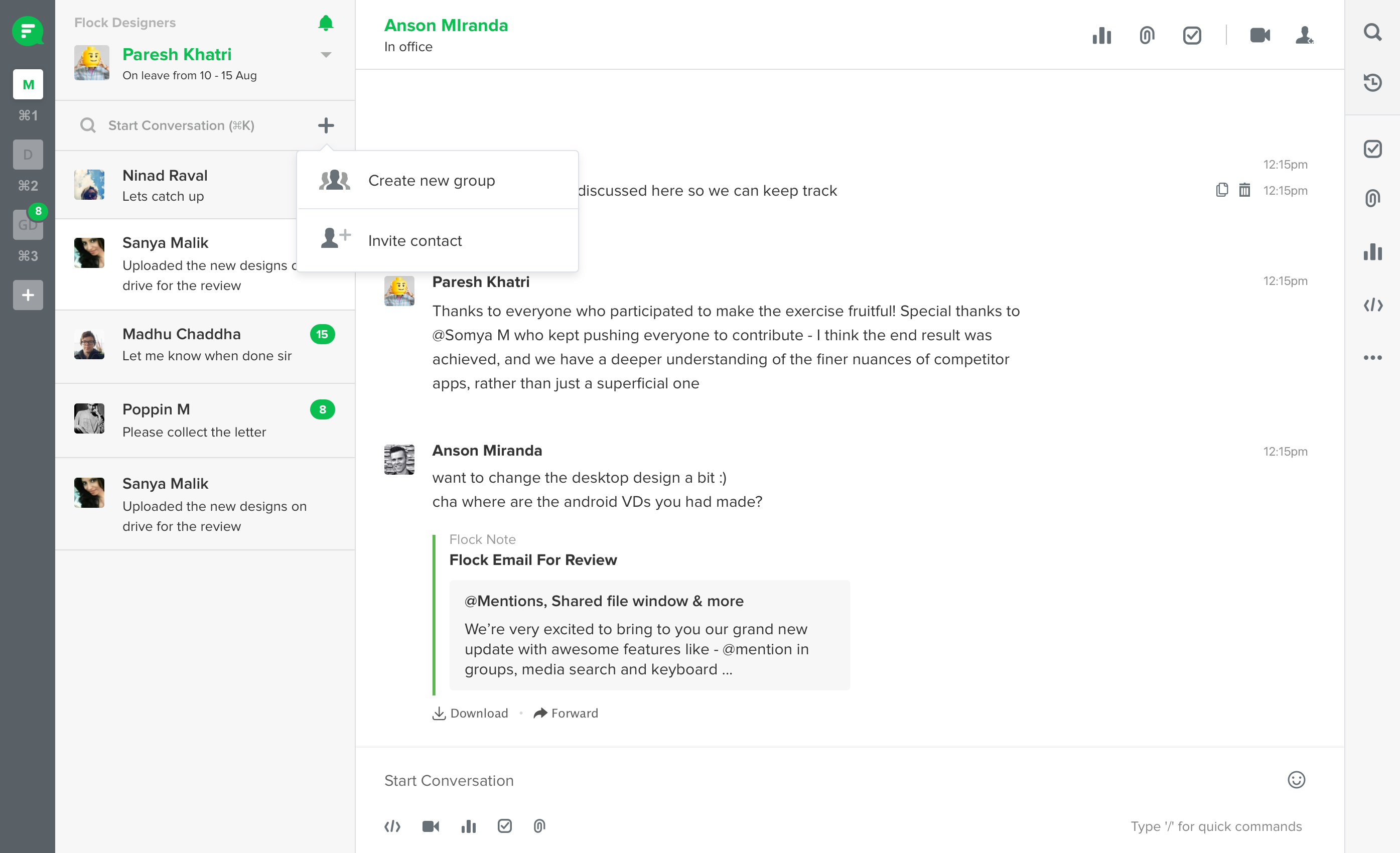
Task: Delete message using the trash icon
Action: pyautogui.click(x=1244, y=190)
